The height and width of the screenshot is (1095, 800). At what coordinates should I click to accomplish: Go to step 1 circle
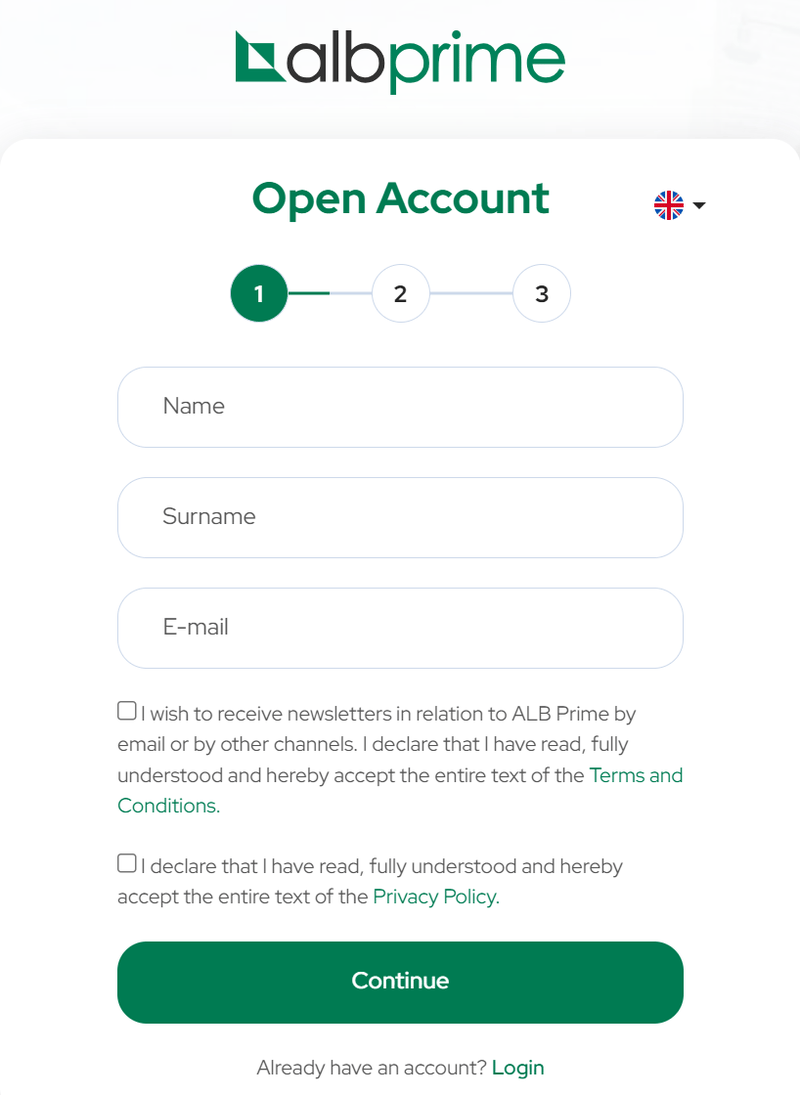[x=259, y=293]
